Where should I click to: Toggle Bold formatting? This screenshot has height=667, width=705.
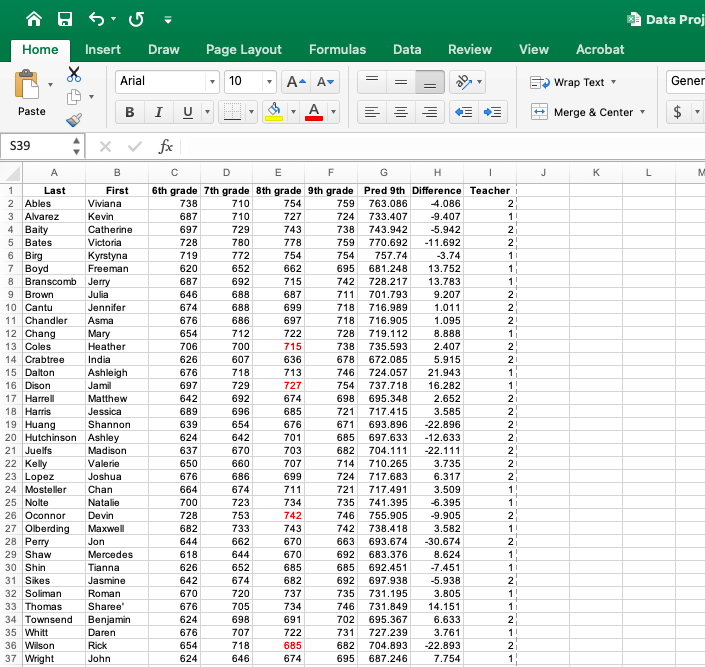click(x=129, y=112)
